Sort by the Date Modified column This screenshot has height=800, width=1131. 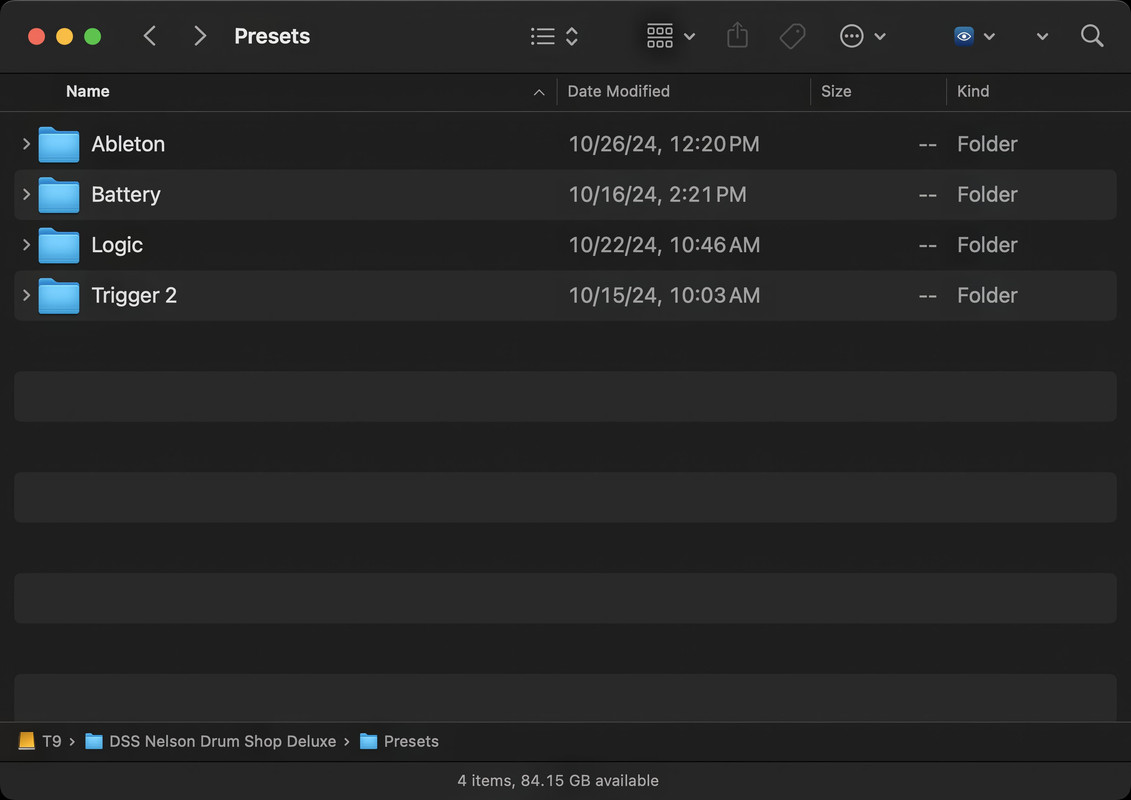click(x=618, y=91)
